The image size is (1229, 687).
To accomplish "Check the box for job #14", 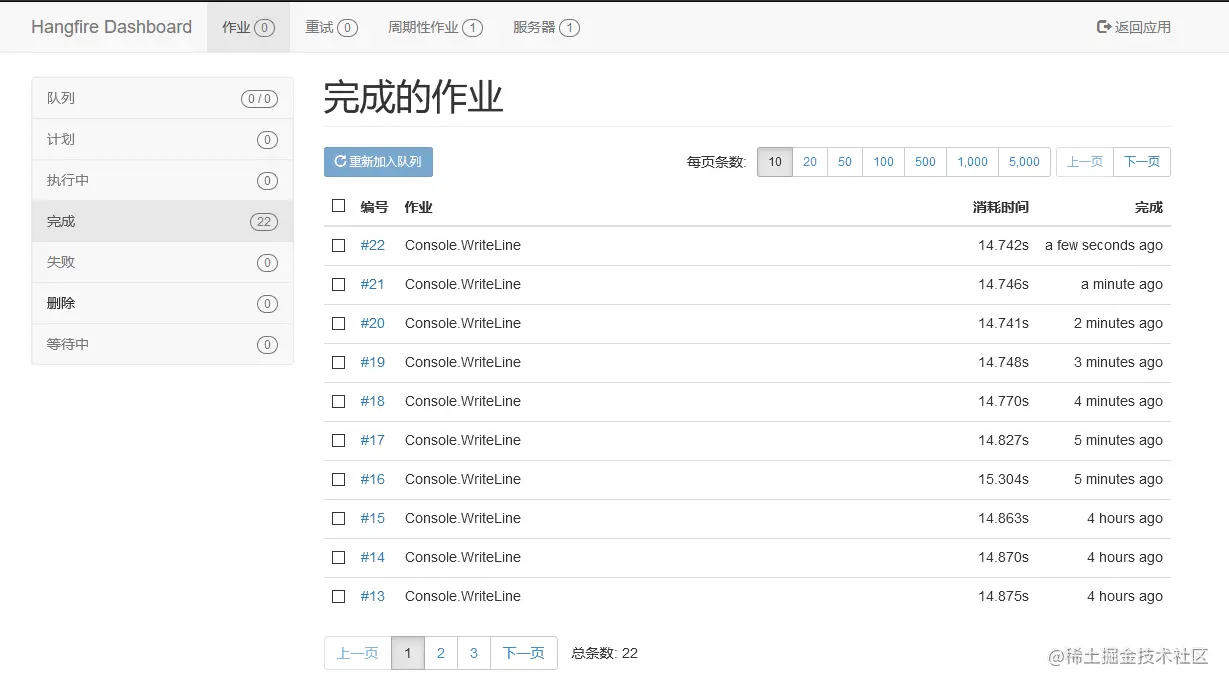I will [x=338, y=557].
